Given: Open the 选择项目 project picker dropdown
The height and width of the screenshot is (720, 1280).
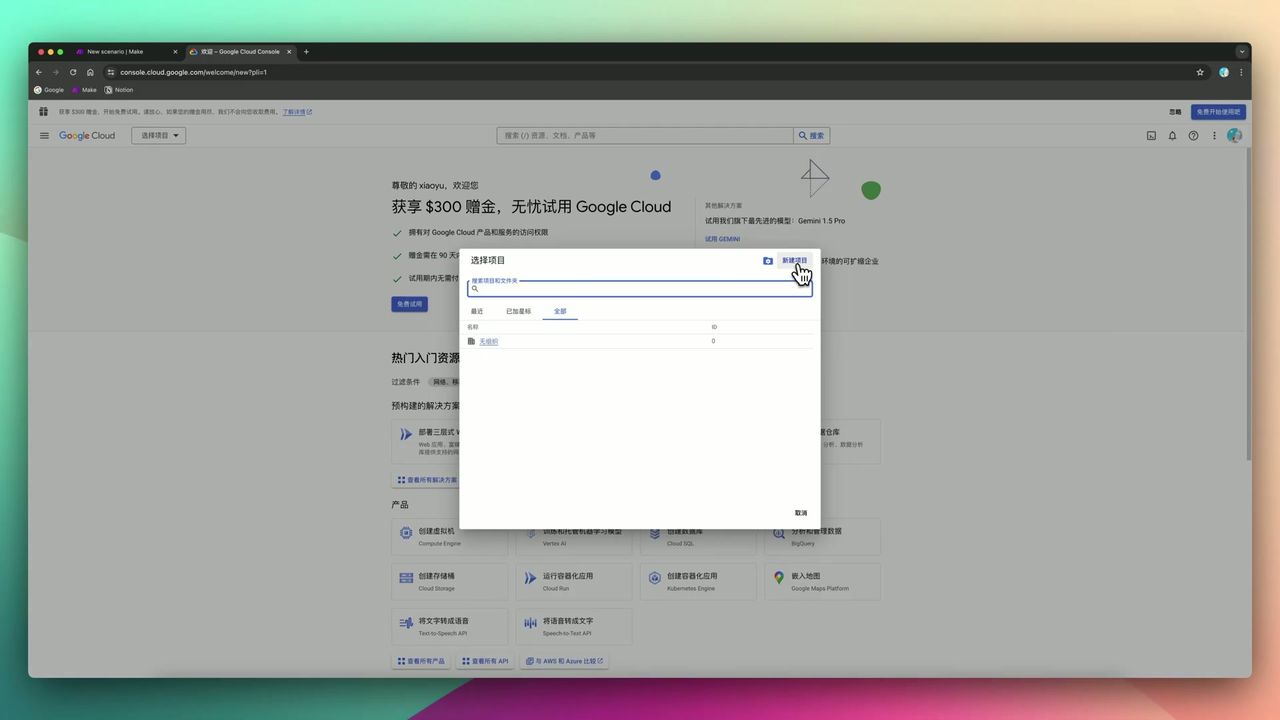Looking at the screenshot, I should (157, 135).
